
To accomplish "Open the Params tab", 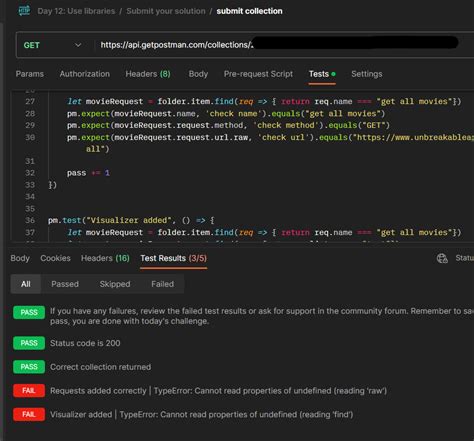I will (30, 74).
